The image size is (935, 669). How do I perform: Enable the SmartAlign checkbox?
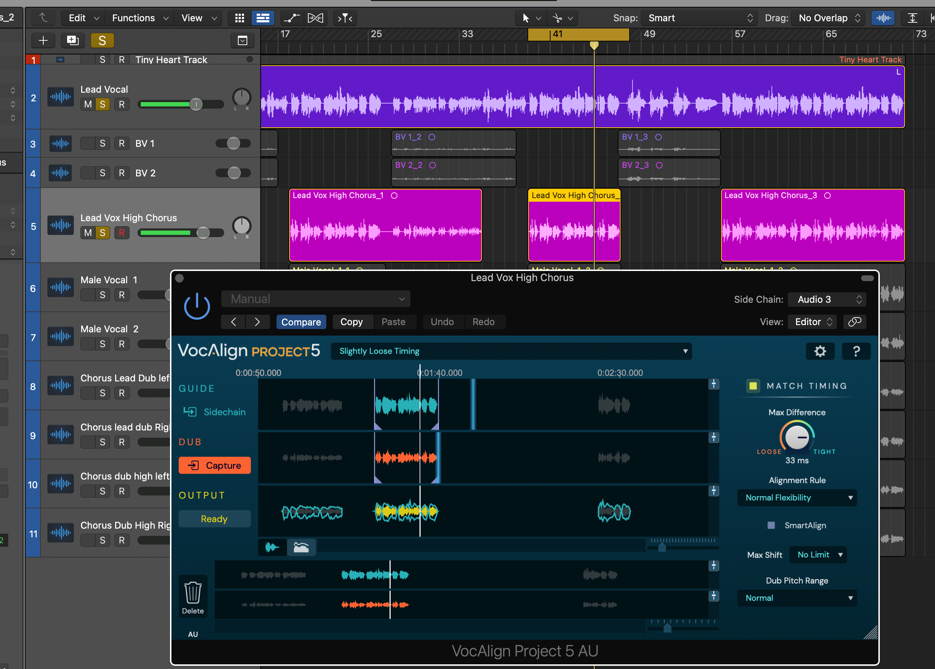pos(771,525)
